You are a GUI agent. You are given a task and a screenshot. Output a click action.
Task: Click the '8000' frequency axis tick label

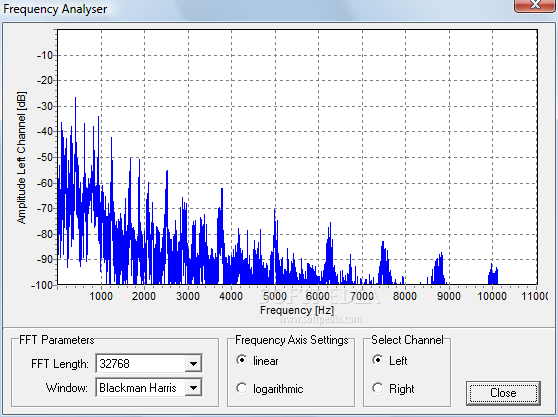point(405,296)
